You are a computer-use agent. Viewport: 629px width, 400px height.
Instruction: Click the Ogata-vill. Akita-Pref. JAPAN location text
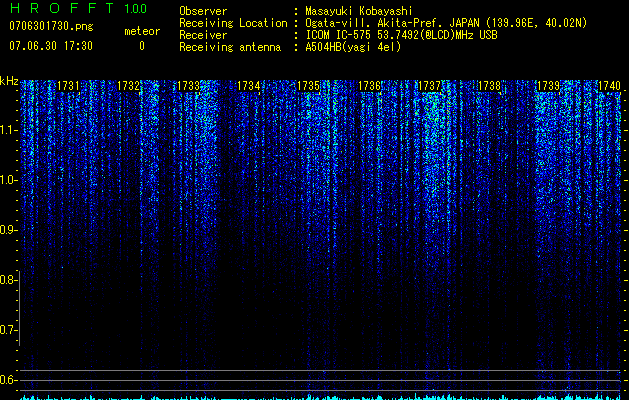[x=446, y=23]
